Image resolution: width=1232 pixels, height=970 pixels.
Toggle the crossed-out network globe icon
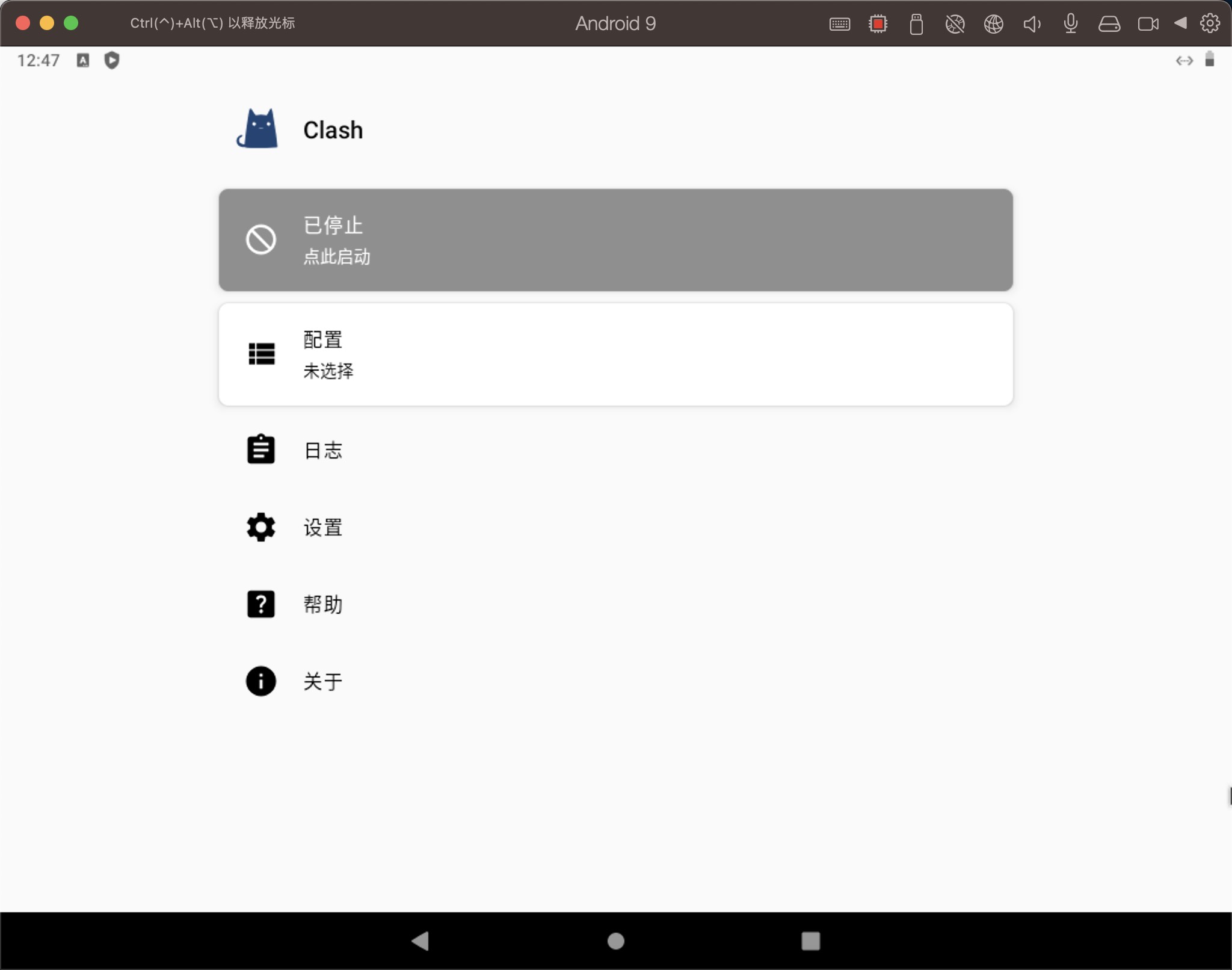955,24
